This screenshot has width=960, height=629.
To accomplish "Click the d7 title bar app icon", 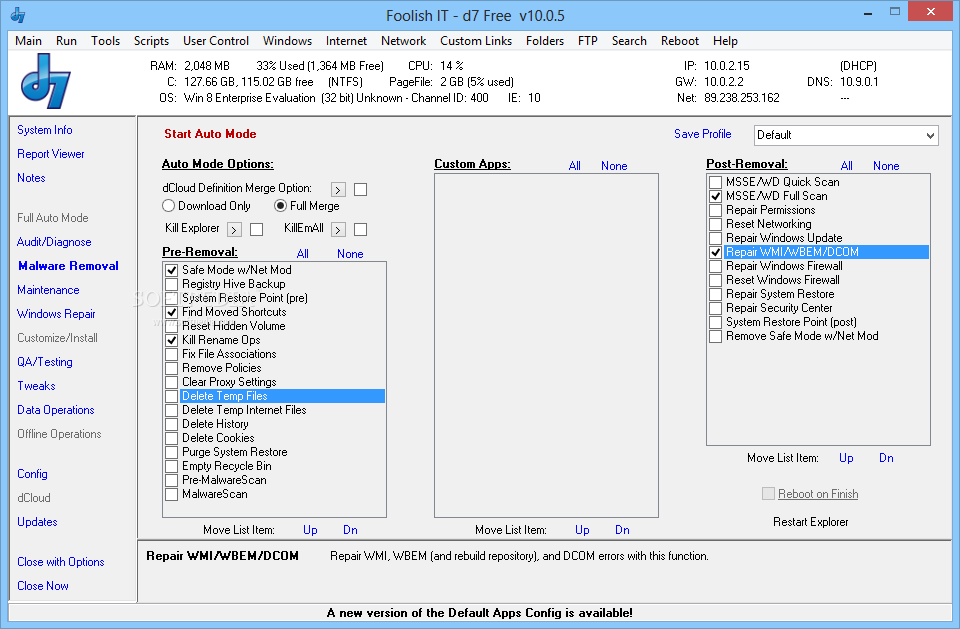I will coord(18,15).
